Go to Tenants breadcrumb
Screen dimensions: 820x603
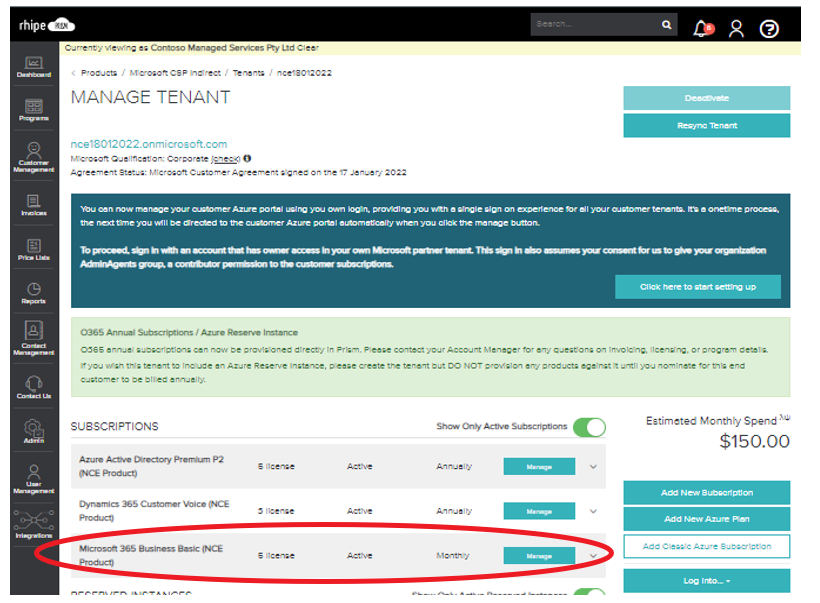(x=248, y=73)
